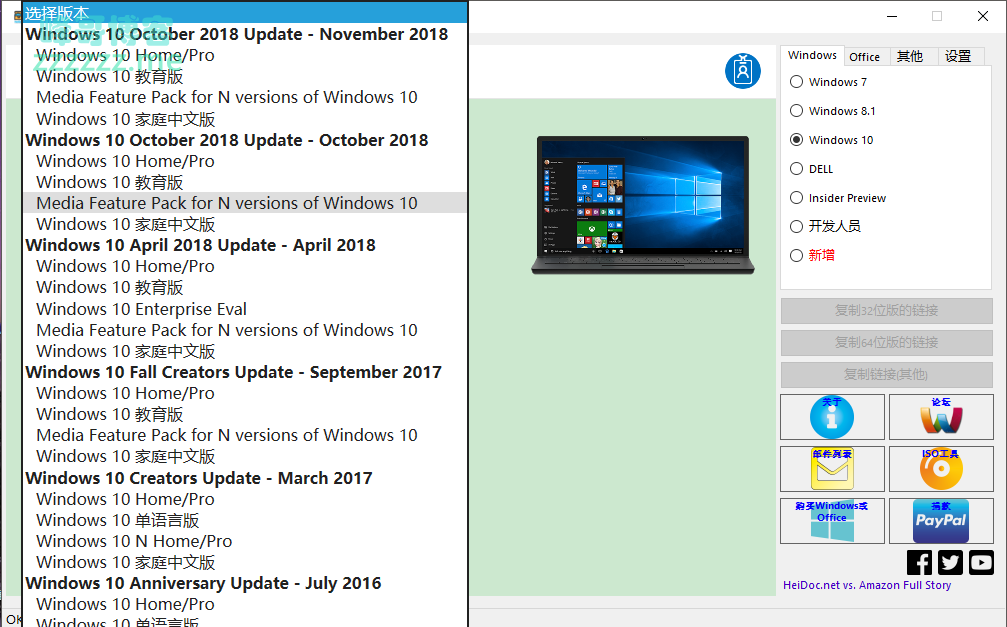Click the Windows 10 laptop image

coord(643,205)
